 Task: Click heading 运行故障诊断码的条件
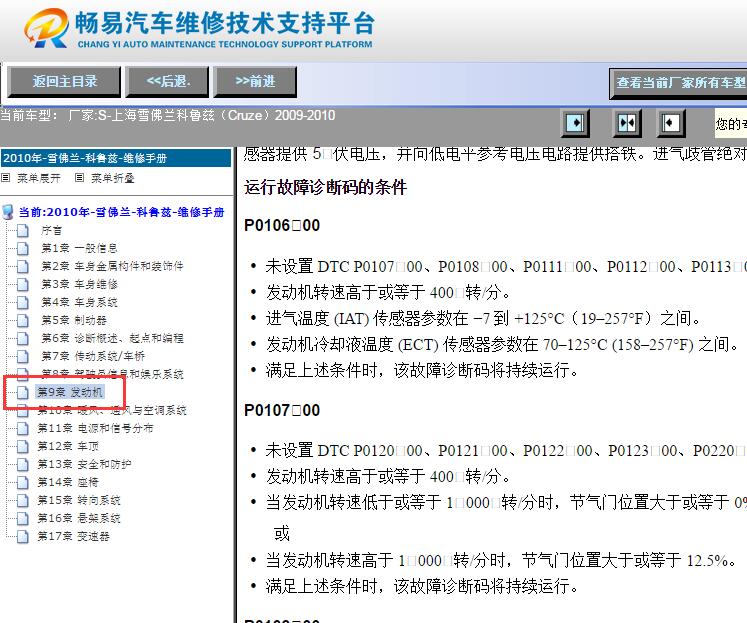(325, 187)
